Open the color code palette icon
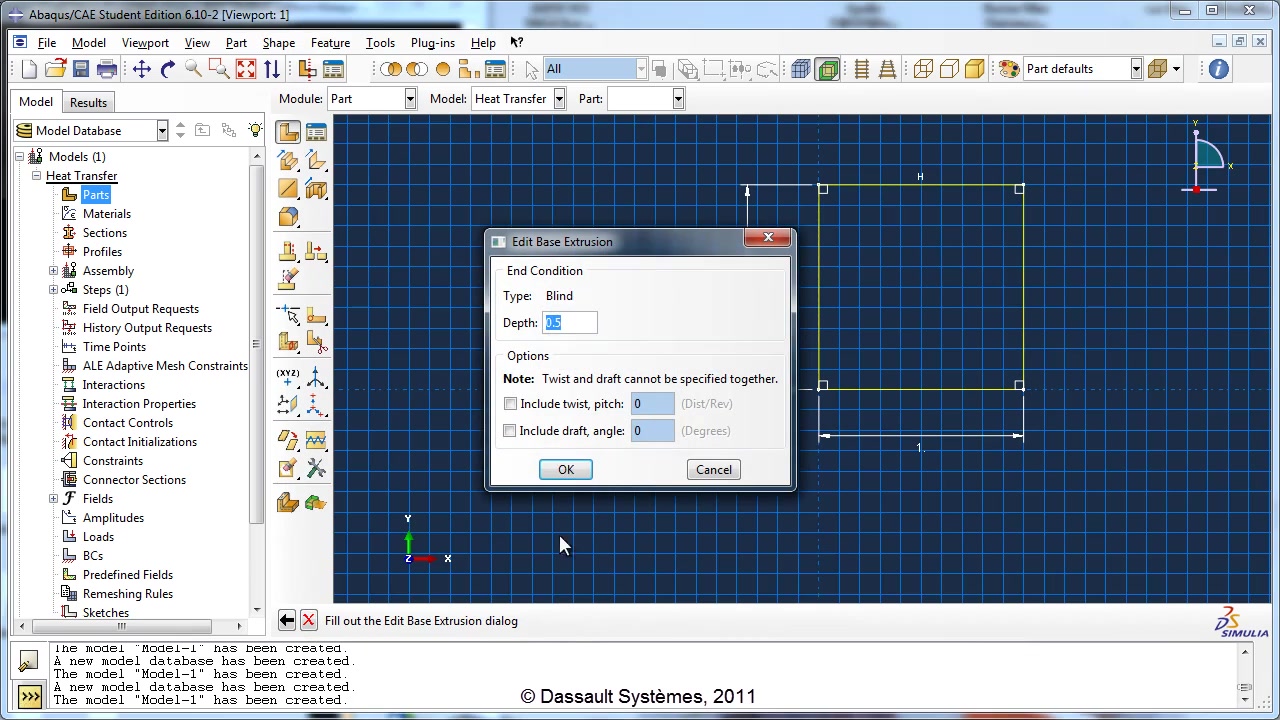The width and height of the screenshot is (1280, 720). point(1009,69)
